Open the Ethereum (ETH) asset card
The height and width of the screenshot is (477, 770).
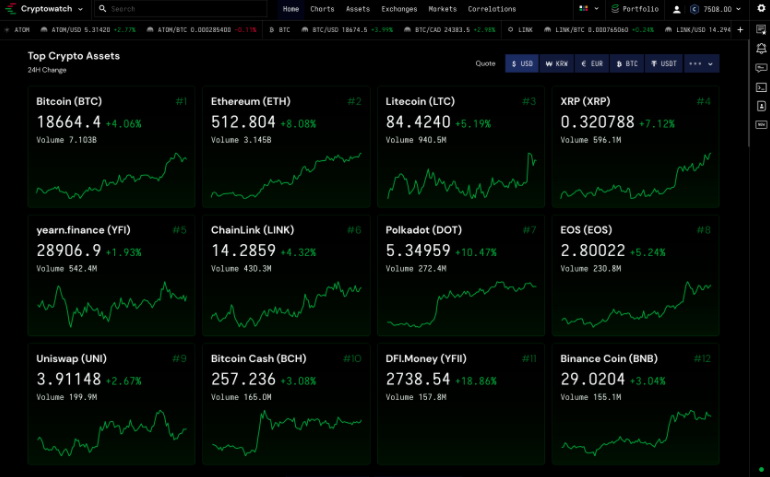(286, 146)
